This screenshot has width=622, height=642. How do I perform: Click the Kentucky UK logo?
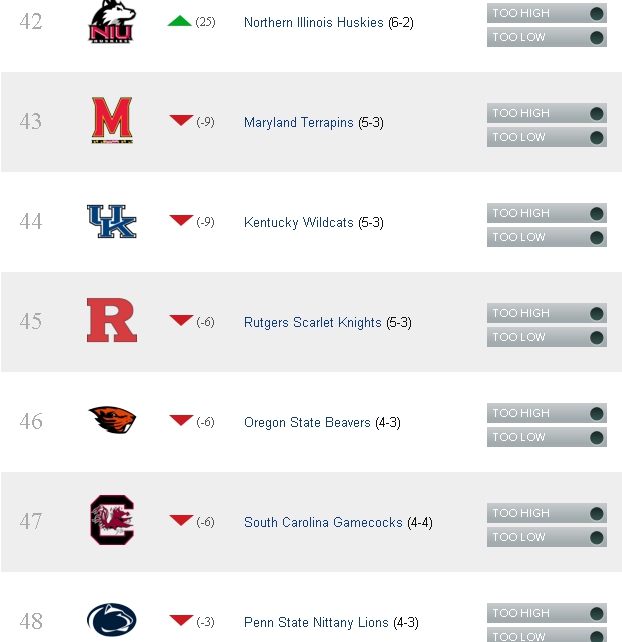pos(111,222)
